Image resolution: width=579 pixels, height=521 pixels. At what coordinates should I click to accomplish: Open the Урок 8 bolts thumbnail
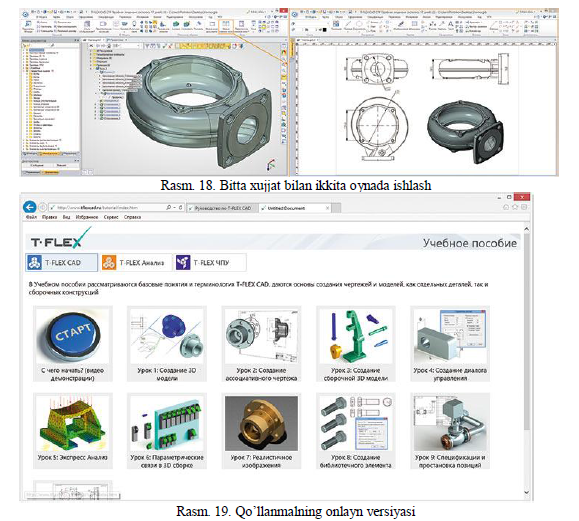[x=356, y=423]
